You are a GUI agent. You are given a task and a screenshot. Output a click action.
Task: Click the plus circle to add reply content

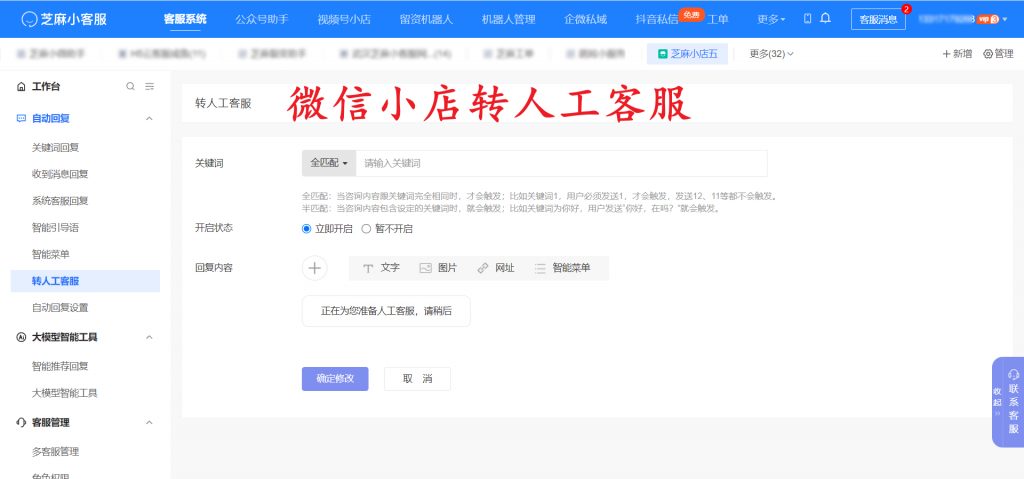click(314, 268)
